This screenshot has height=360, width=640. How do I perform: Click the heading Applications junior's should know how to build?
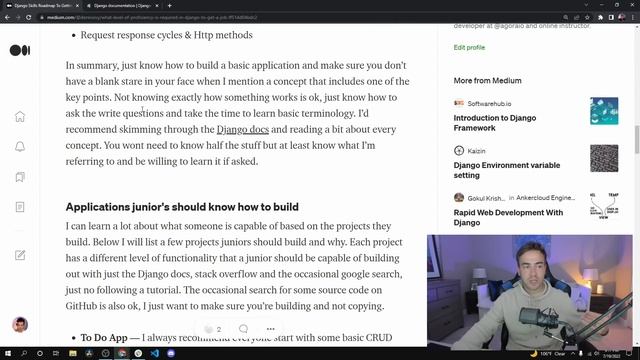(x=182, y=207)
